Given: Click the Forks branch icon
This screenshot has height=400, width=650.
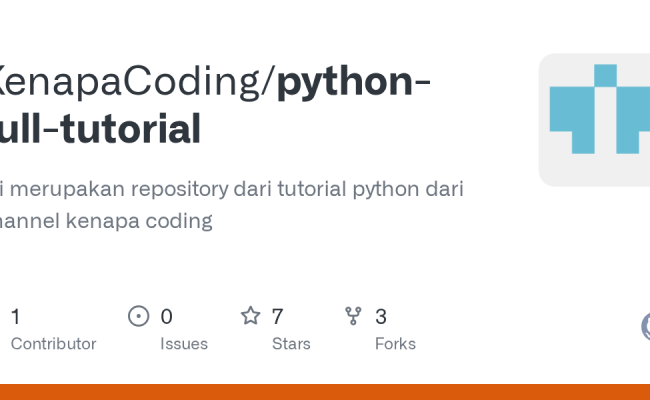Looking at the screenshot, I should pyautogui.click(x=353, y=316).
